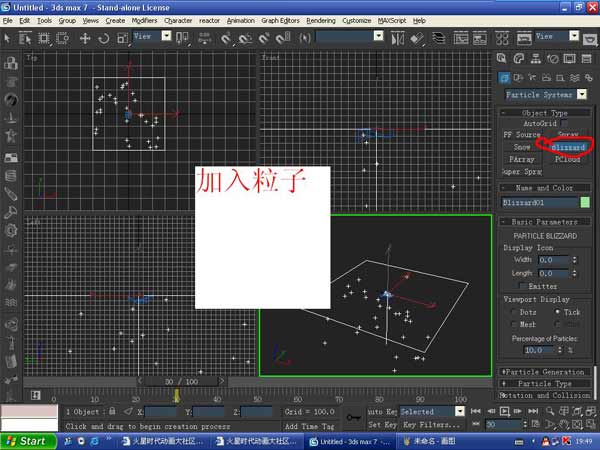Select the Lights category icon
600x450 pixels.
pyautogui.click(x=532, y=78)
